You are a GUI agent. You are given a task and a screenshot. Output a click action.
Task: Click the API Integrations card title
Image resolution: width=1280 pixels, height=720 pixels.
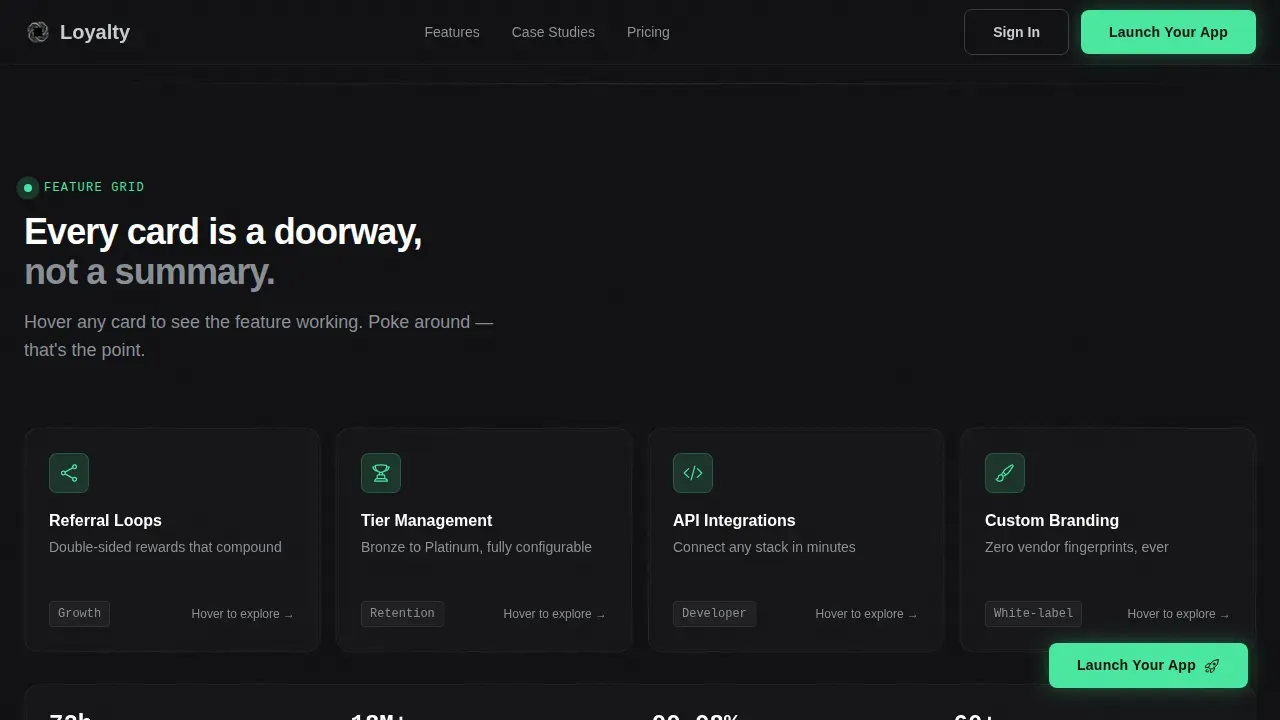(734, 520)
